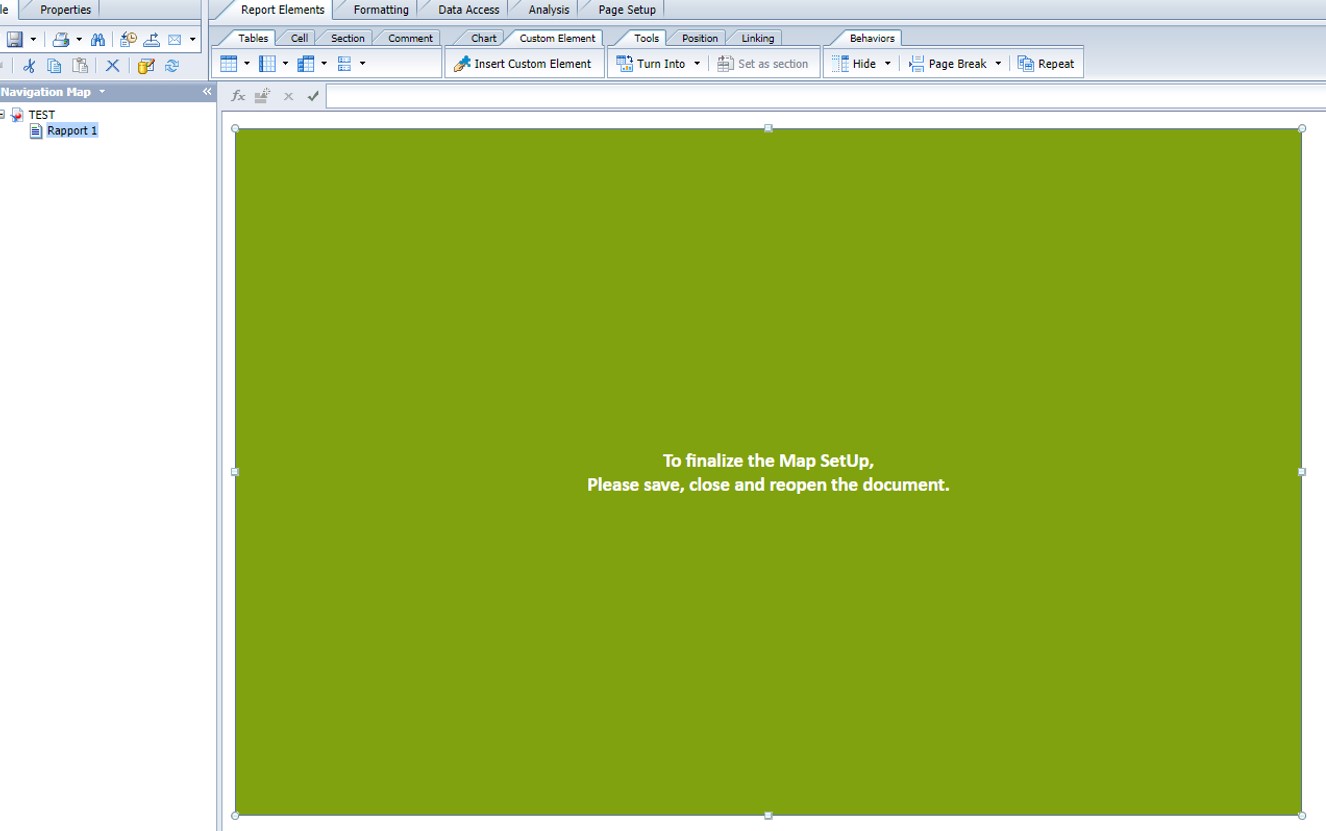Screen dimensions: 1326x831
Task: Click inside the formula input field
Action: (x=826, y=97)
